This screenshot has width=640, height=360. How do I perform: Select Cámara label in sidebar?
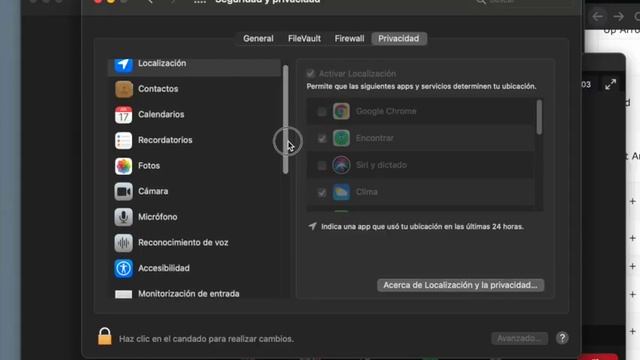click(153, 191)
